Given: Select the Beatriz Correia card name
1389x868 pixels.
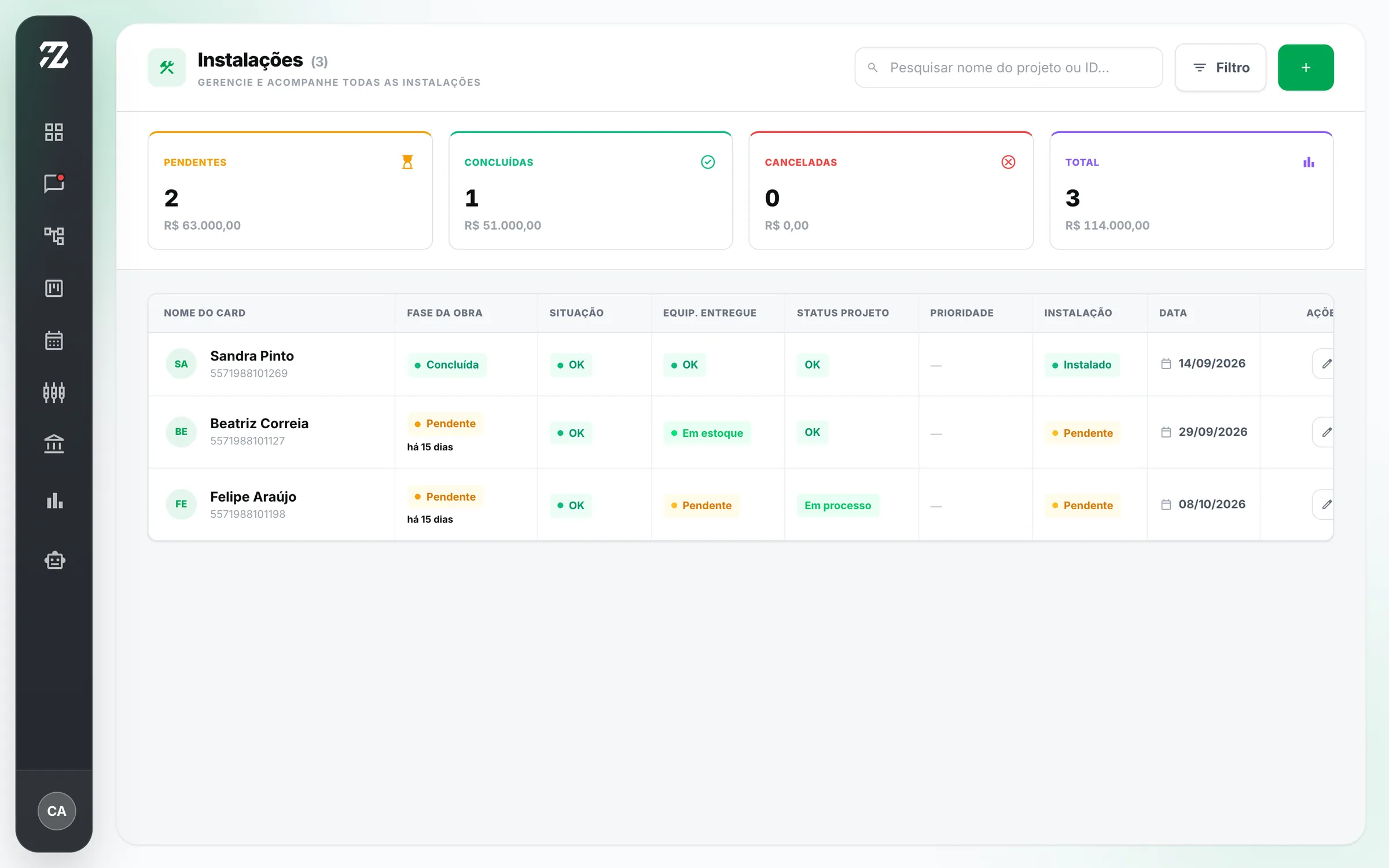Looking at the screenshot, I should coord(259,424).
